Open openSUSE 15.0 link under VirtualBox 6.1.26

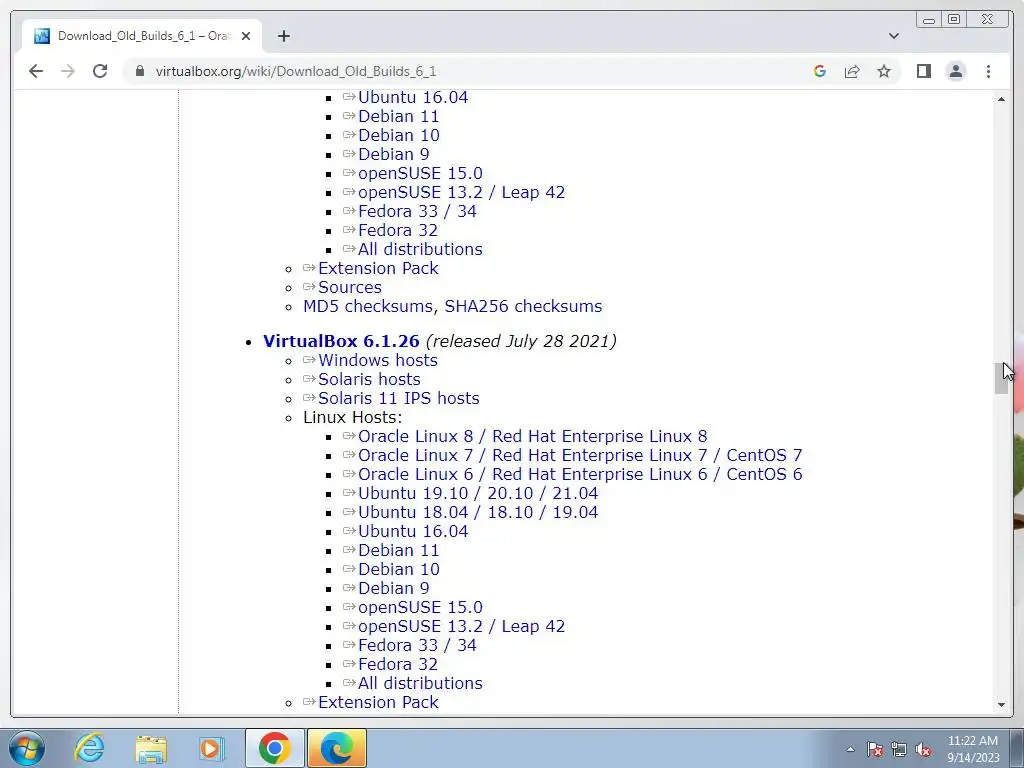[420, 607]
